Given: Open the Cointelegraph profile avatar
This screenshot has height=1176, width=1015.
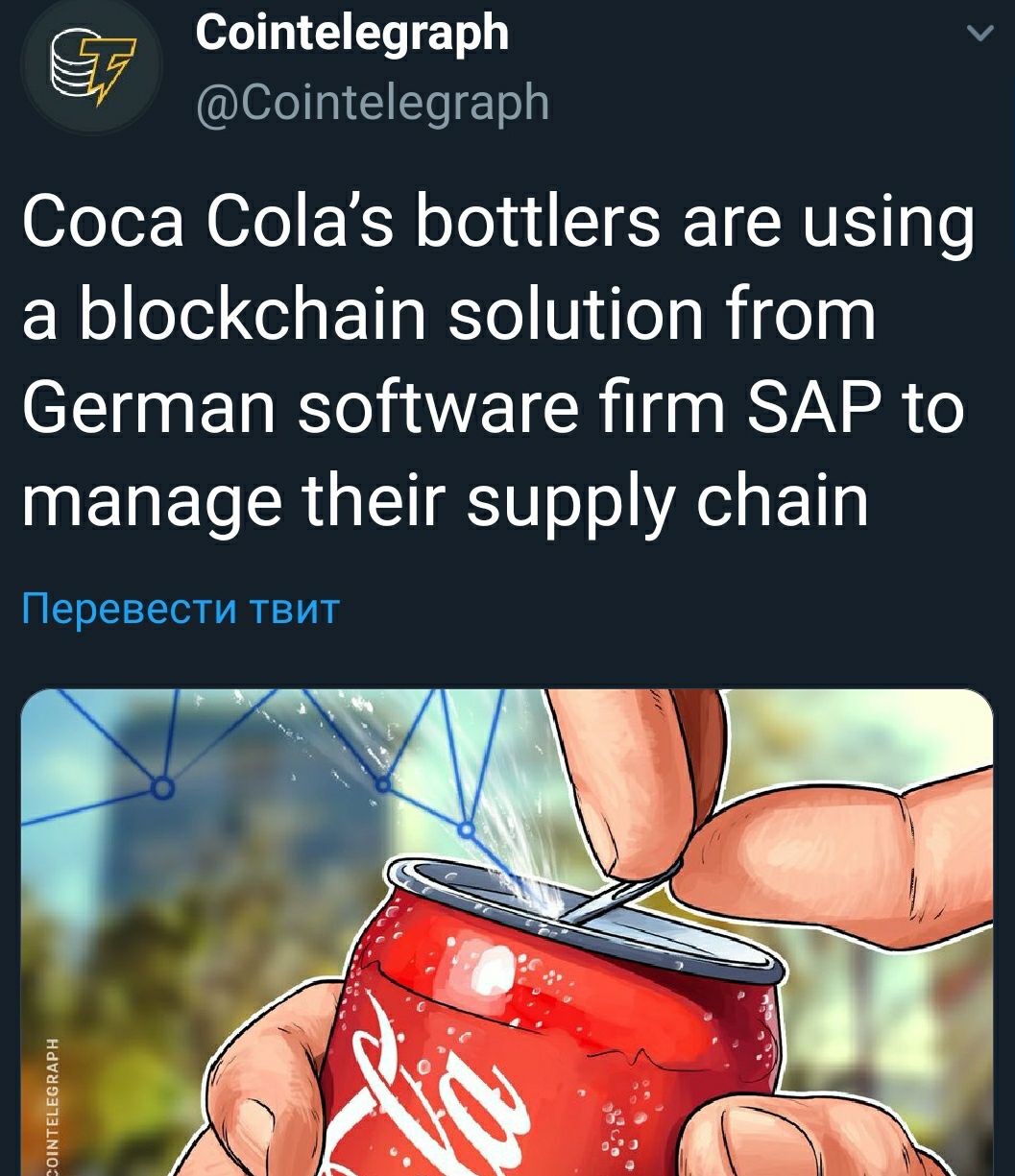Looking at the screenshot, I should (x=92, y=67).
